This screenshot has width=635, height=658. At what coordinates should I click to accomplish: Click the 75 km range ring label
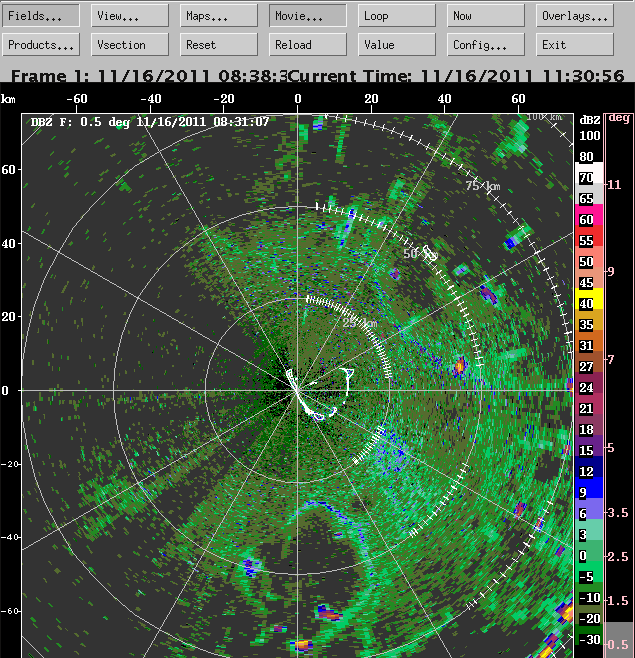(483, 185)
